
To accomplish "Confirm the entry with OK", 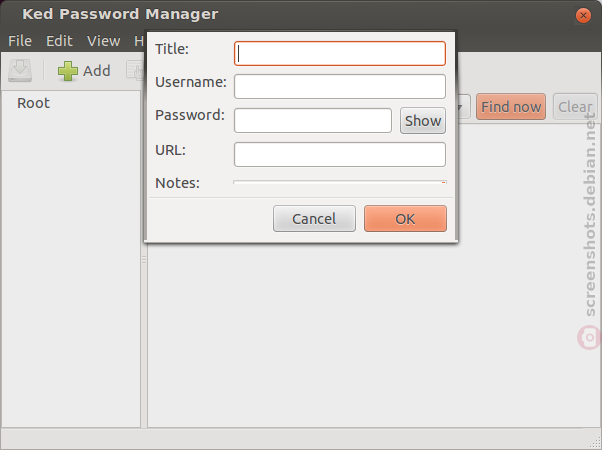I will tap(405, 218).
